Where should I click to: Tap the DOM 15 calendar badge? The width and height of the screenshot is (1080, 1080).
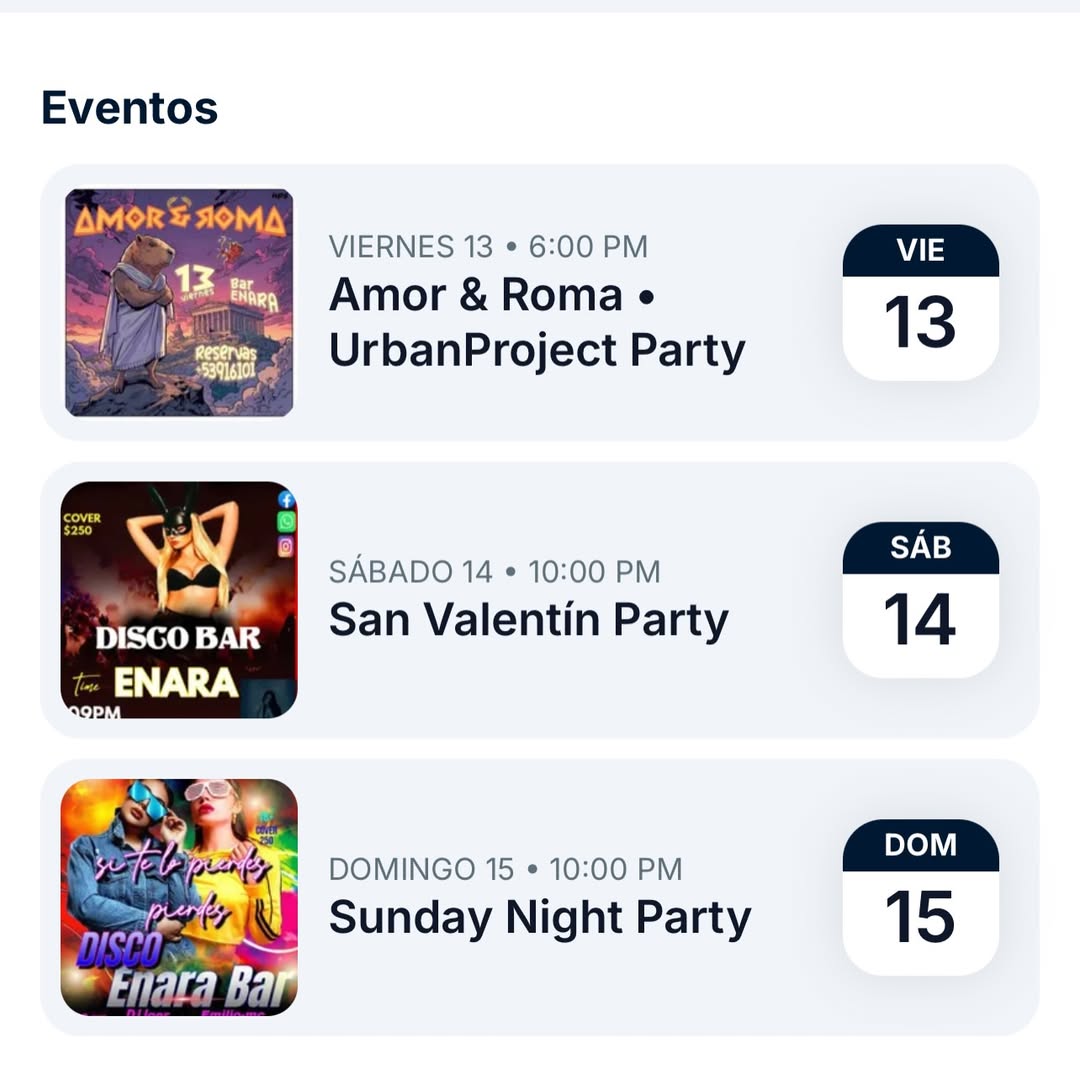(x=920, y=897)
